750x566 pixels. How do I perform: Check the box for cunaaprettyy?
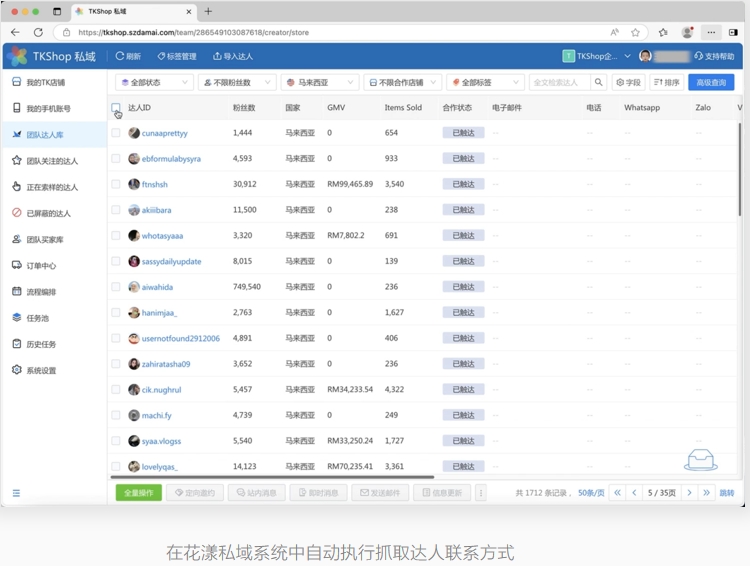coord(116,133)
